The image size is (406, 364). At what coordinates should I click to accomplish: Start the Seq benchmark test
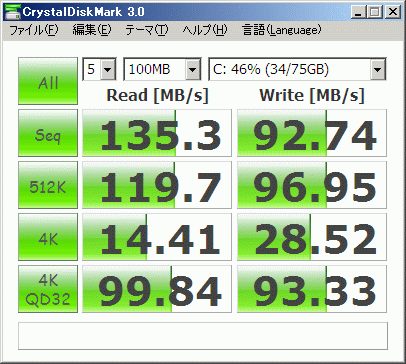pyautogui.click(x=48, y=133)
